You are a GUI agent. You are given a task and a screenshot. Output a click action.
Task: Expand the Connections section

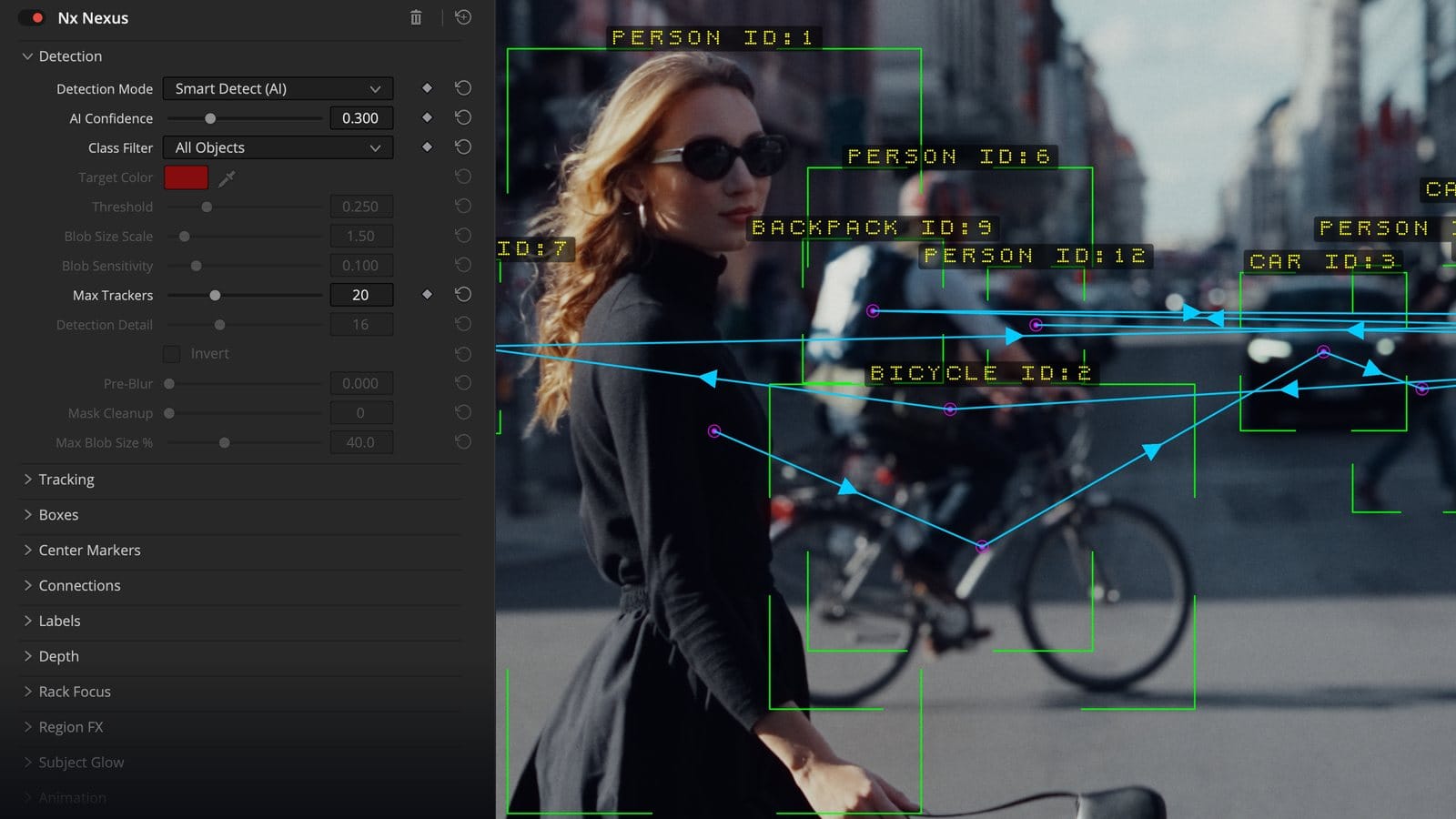[27, 585]
